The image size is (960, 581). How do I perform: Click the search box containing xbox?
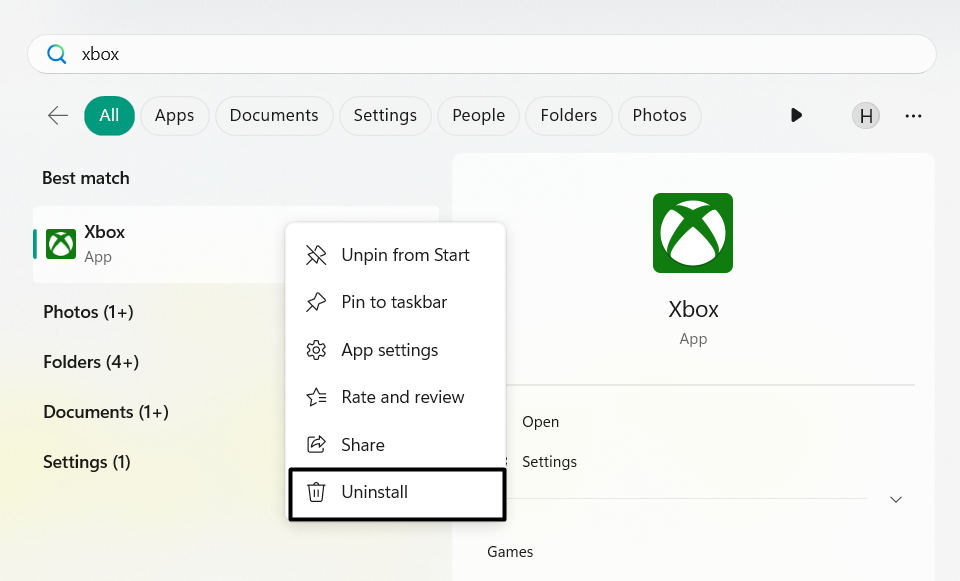click(480, 54)
